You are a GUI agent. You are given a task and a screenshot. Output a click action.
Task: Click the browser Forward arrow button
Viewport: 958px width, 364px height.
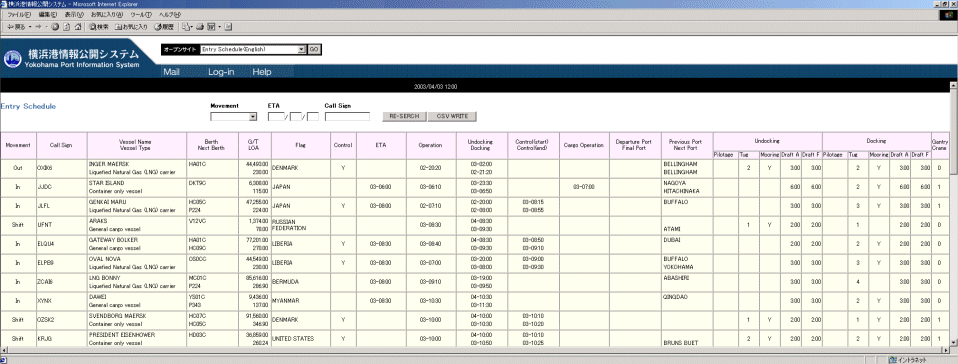click(x=37, y=27)
